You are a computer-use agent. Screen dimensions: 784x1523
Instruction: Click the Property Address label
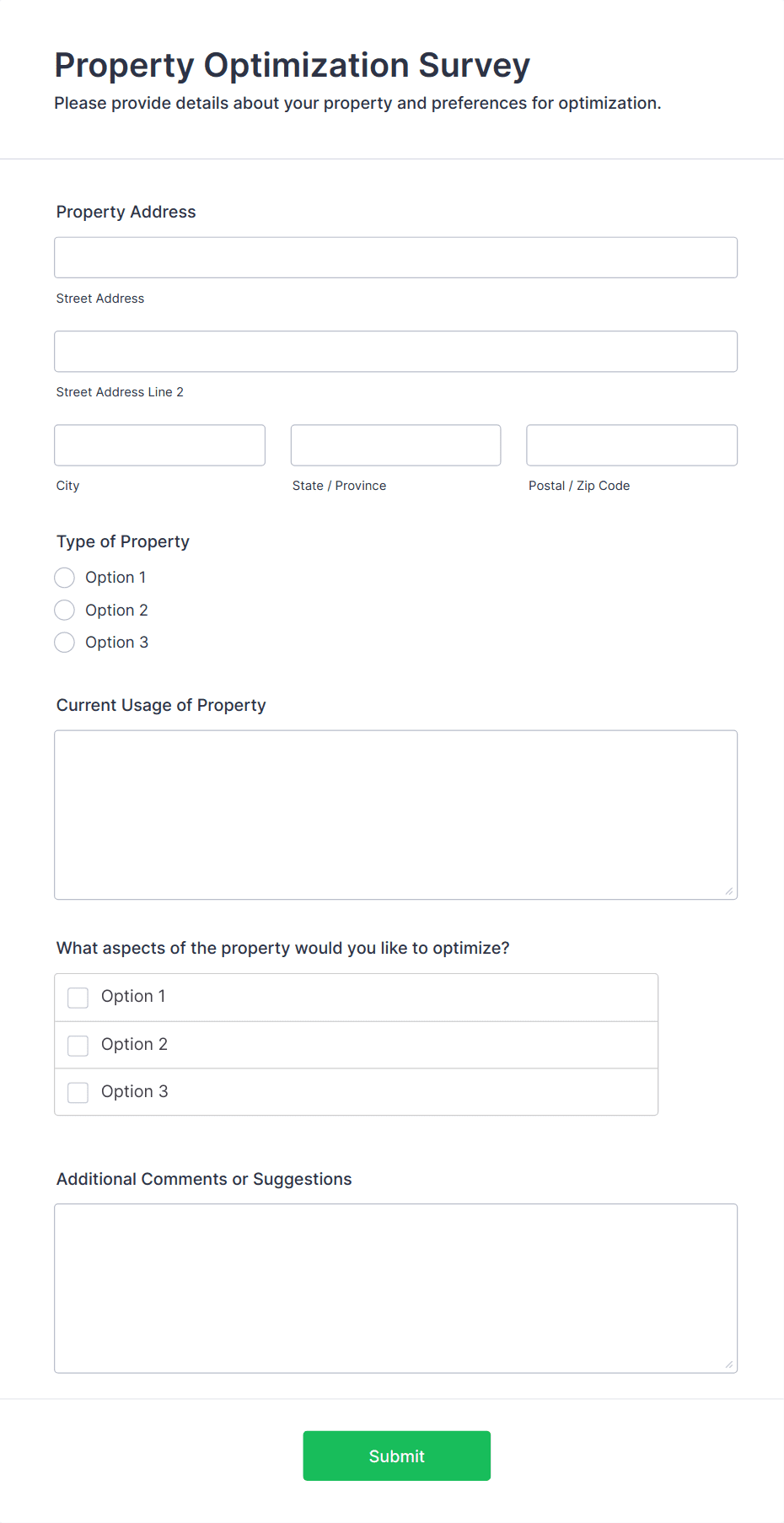click(x=126, y=212)
